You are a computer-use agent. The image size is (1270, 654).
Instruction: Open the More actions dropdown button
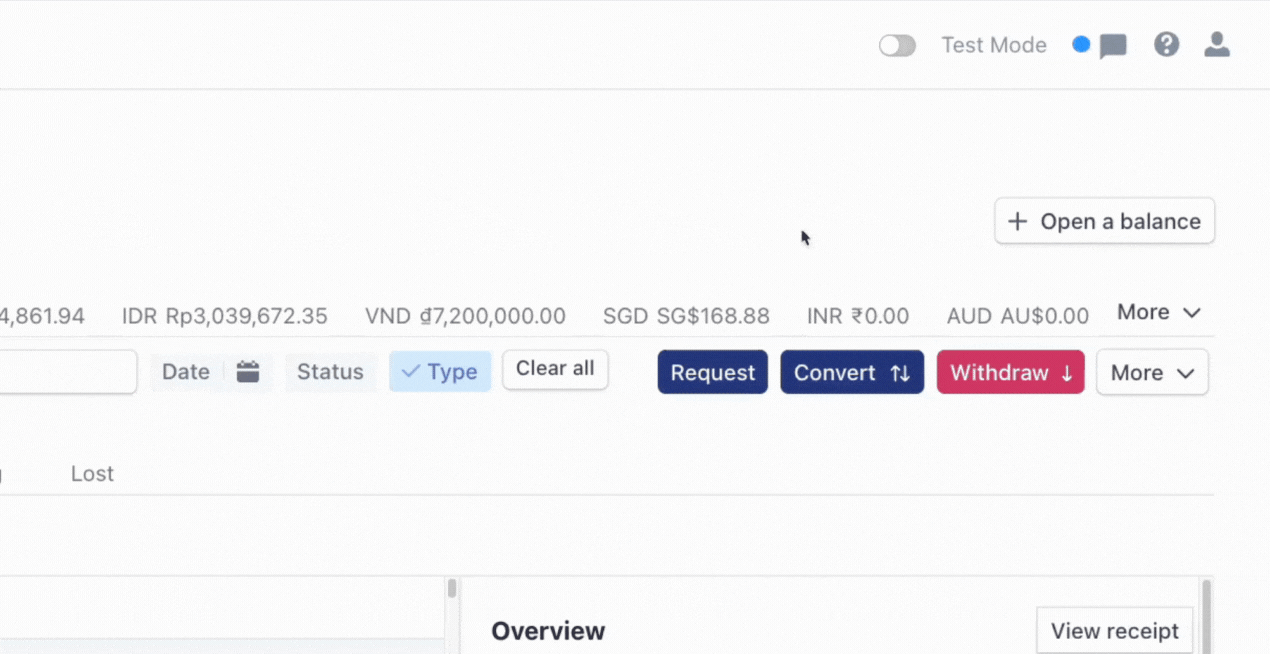[x=1152, y=373]
